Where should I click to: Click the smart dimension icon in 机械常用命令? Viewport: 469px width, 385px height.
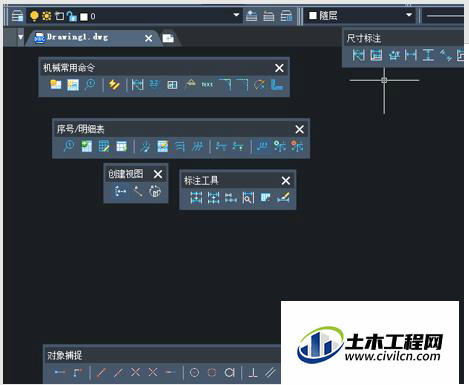[137, 85]
